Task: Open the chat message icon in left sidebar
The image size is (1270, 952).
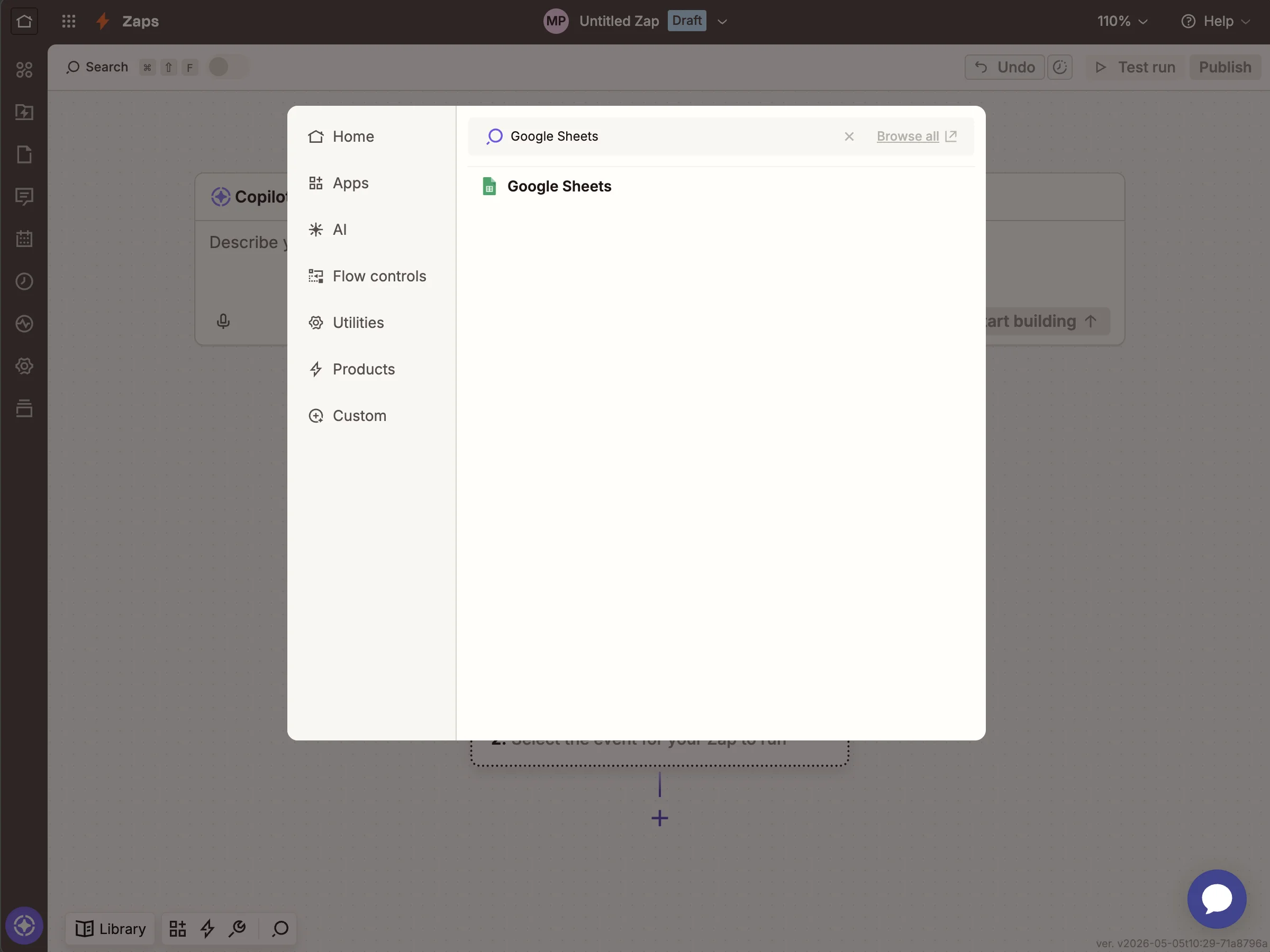Action: [24, 197]
